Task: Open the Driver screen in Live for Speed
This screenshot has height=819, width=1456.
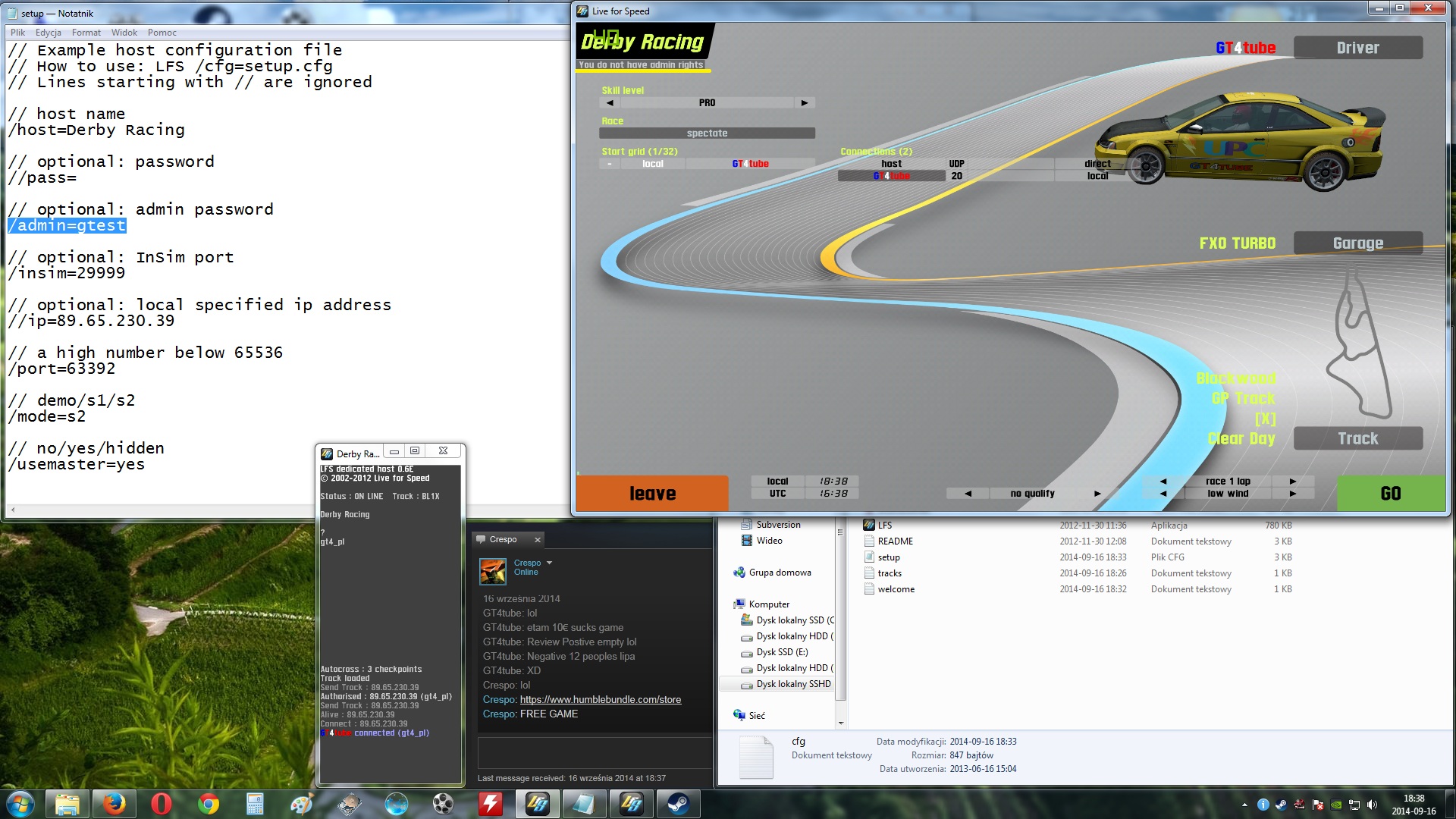Action: click(x=1357, y=48)
